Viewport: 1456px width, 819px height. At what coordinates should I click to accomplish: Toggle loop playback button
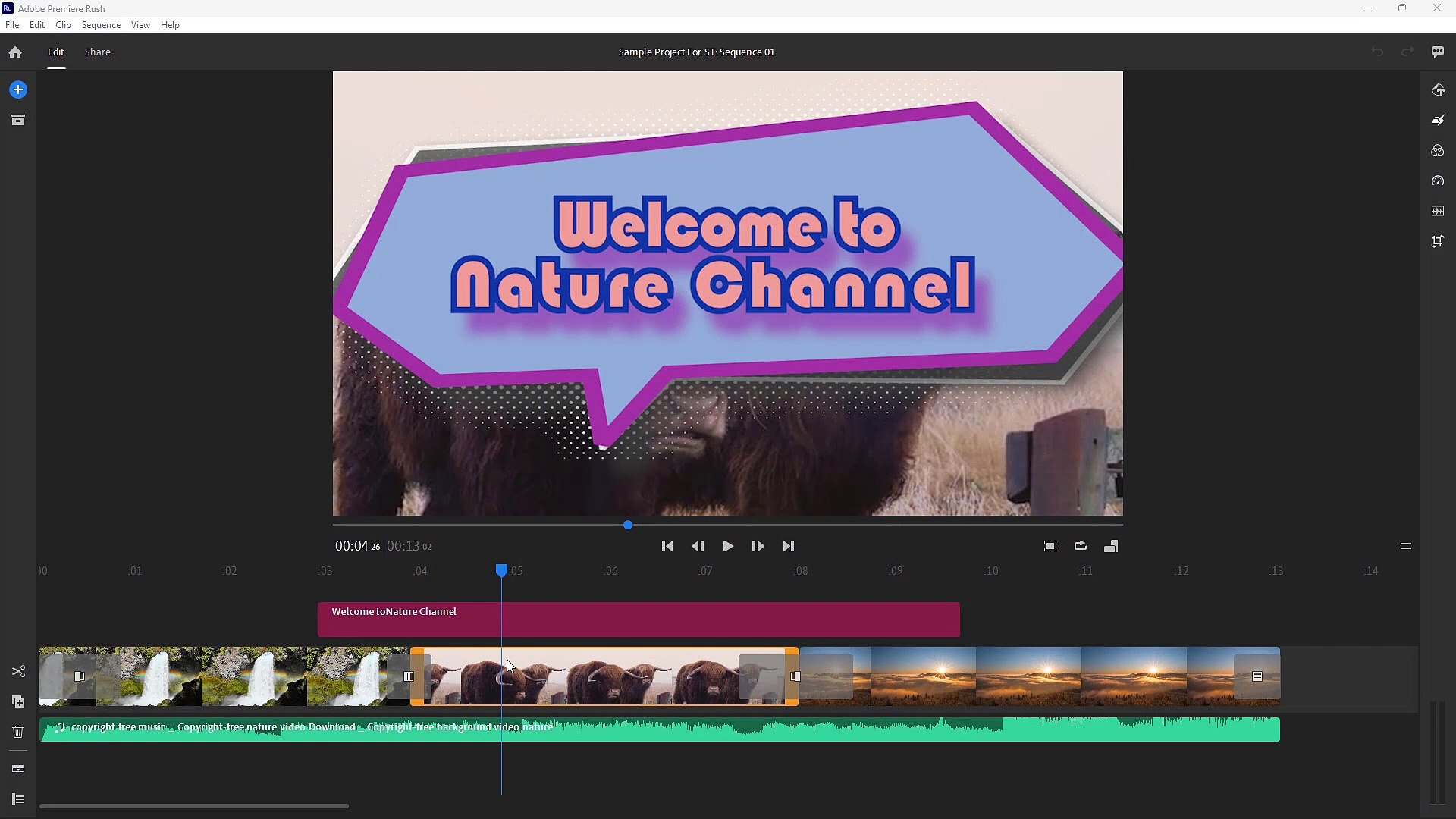point(1081,546)
